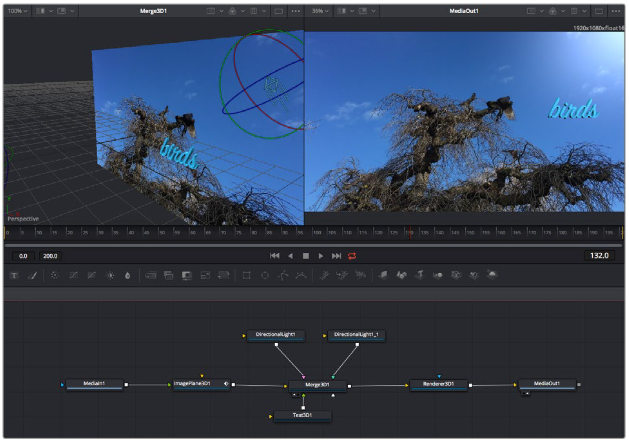The width and height of the screenshot is (629, 446).
Task: Add a Rectangle mask from toolbar
Action: pos(247,275)
